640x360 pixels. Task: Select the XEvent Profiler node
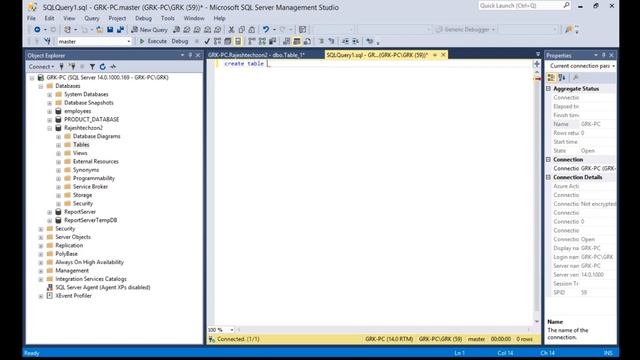(73, 296)
